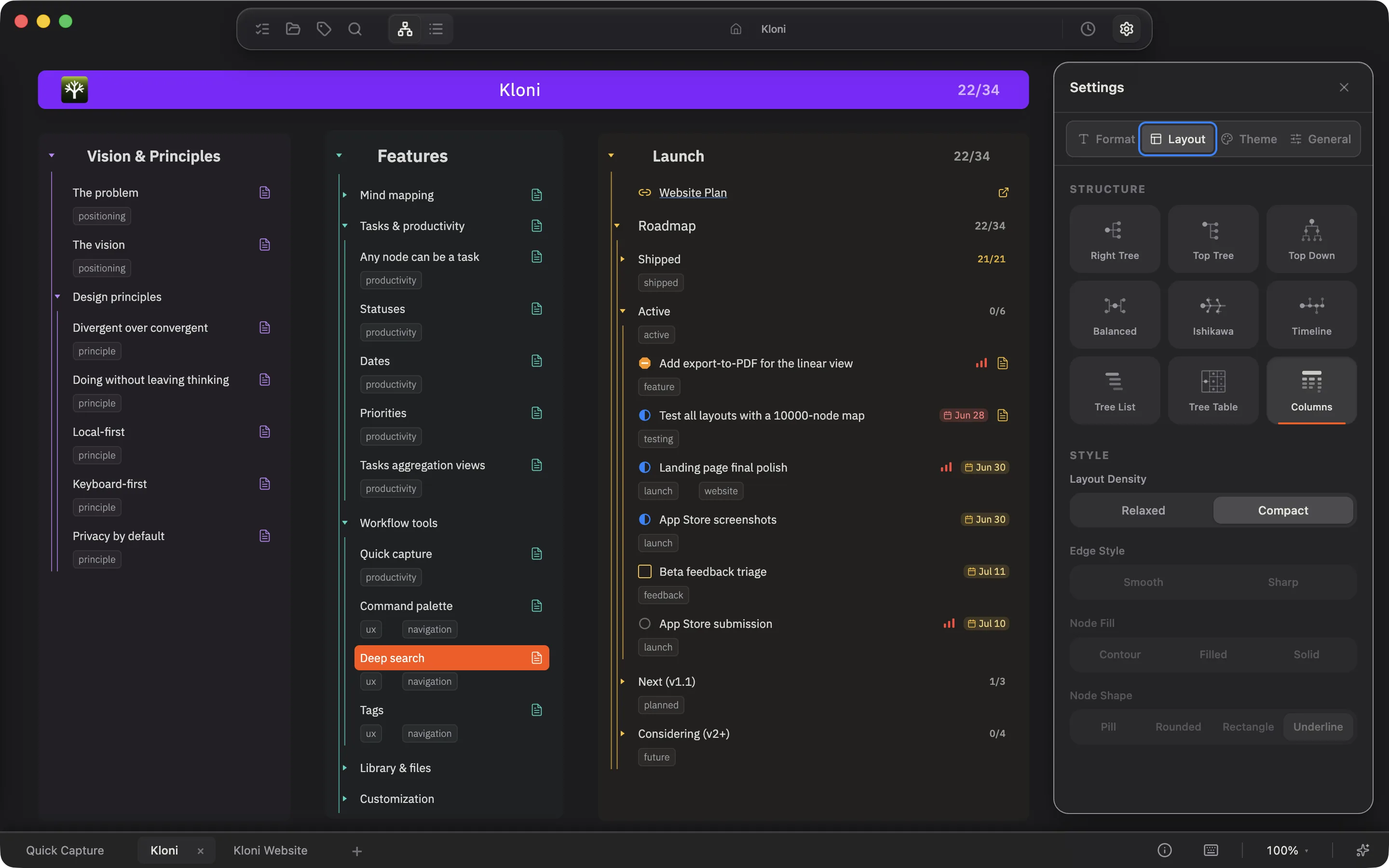Collapse the Vision & Principles column
The width and height of the screenshot is (1389, 868).
coord(52,156)
